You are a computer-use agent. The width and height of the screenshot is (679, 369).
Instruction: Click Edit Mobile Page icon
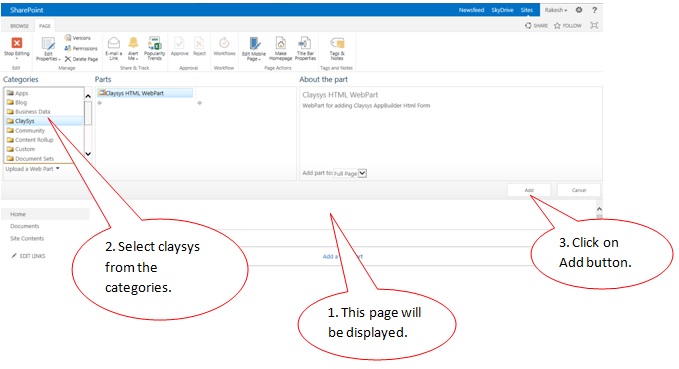coord(254,43)
